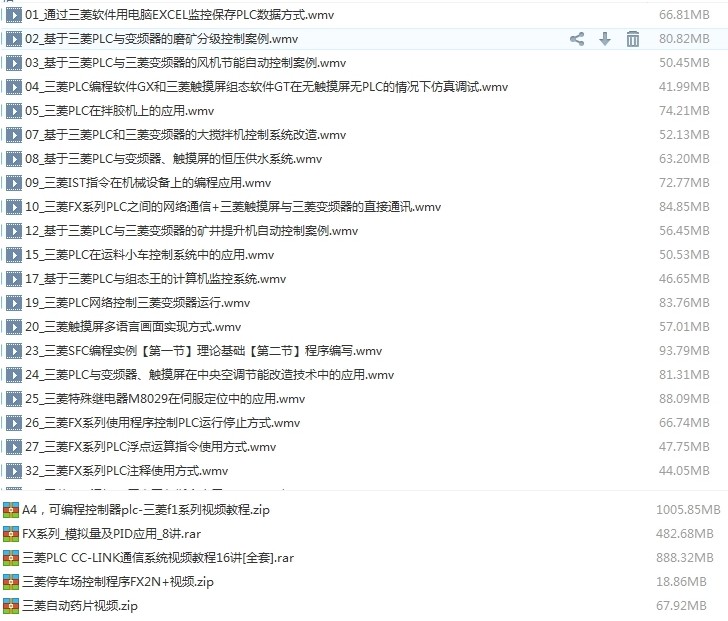This screenshot has width=728, height=621.
Task: Open file name 05_三菱PLC在拌胶机上的应用.wmv
Action: pos(120,111)
